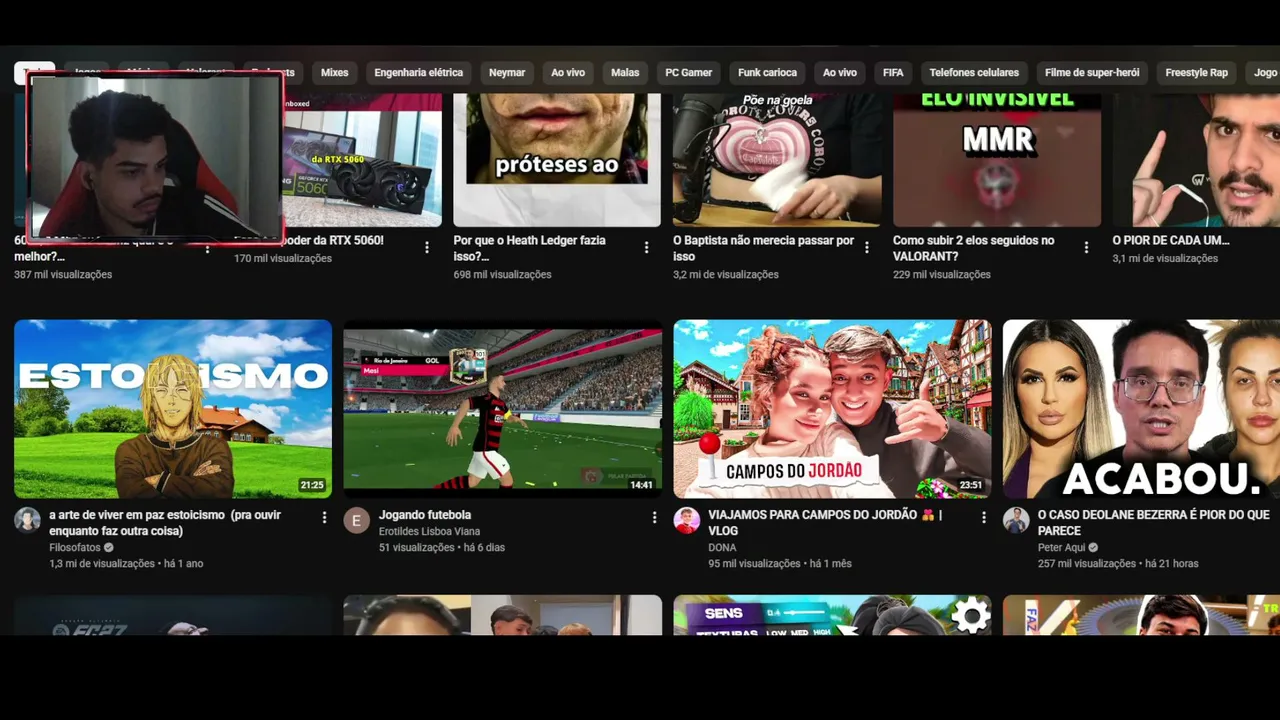Image resolution: width=1280 pixels, height=720 pixels.
Task: Open options menu for Heath Ledger video
Action: tap(647, 247)
